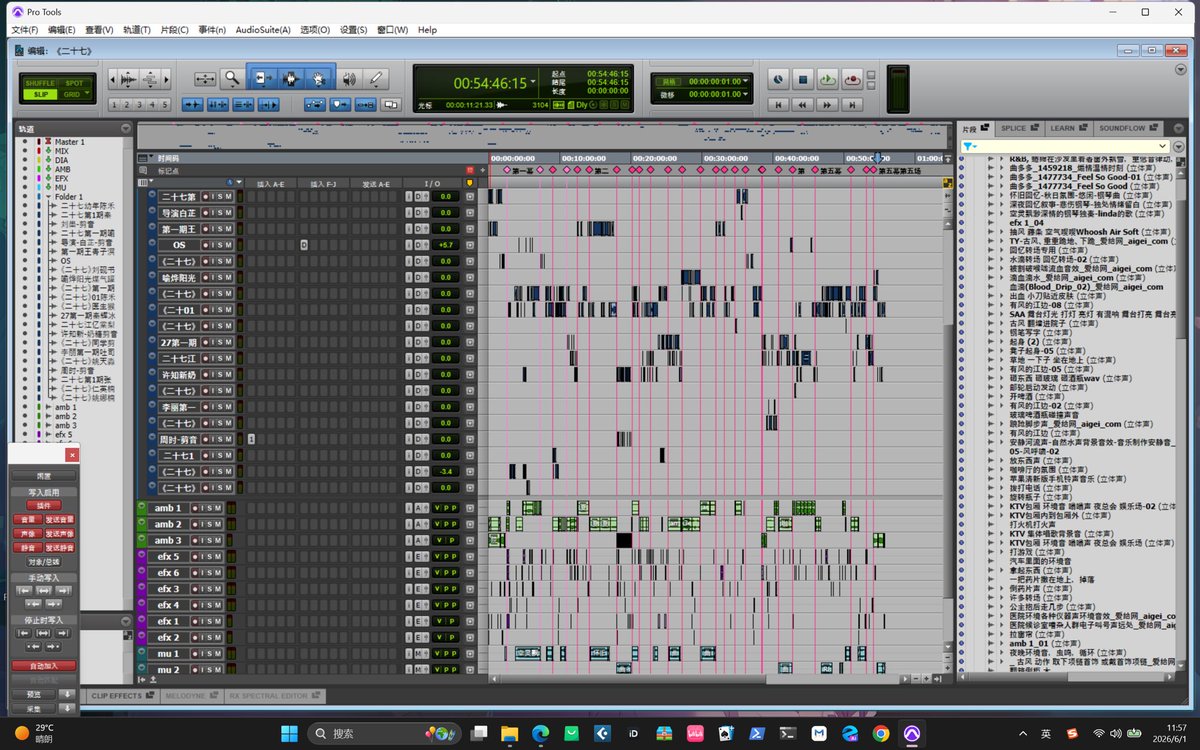Open File Explorer from the taskbar
The height and width of the screenshot is (750, 1200).
click(509, 734)
